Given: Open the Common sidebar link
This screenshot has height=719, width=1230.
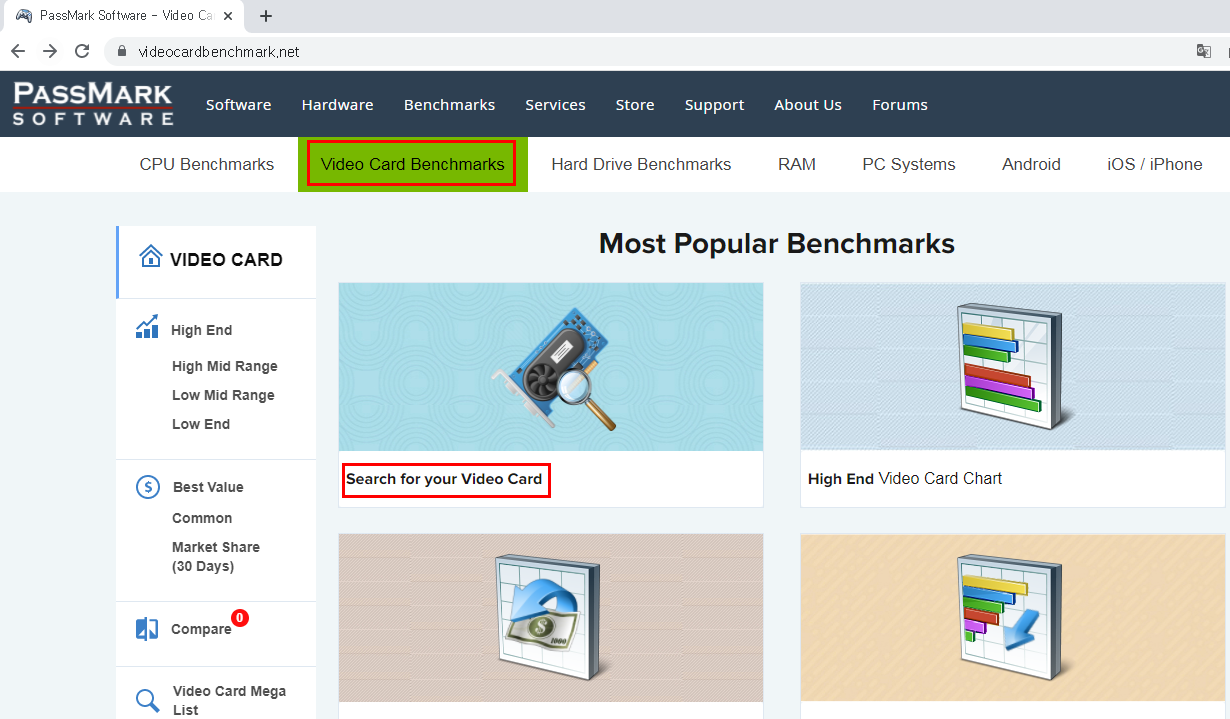Looking at the screenshot, I should [x=202, y=518].
